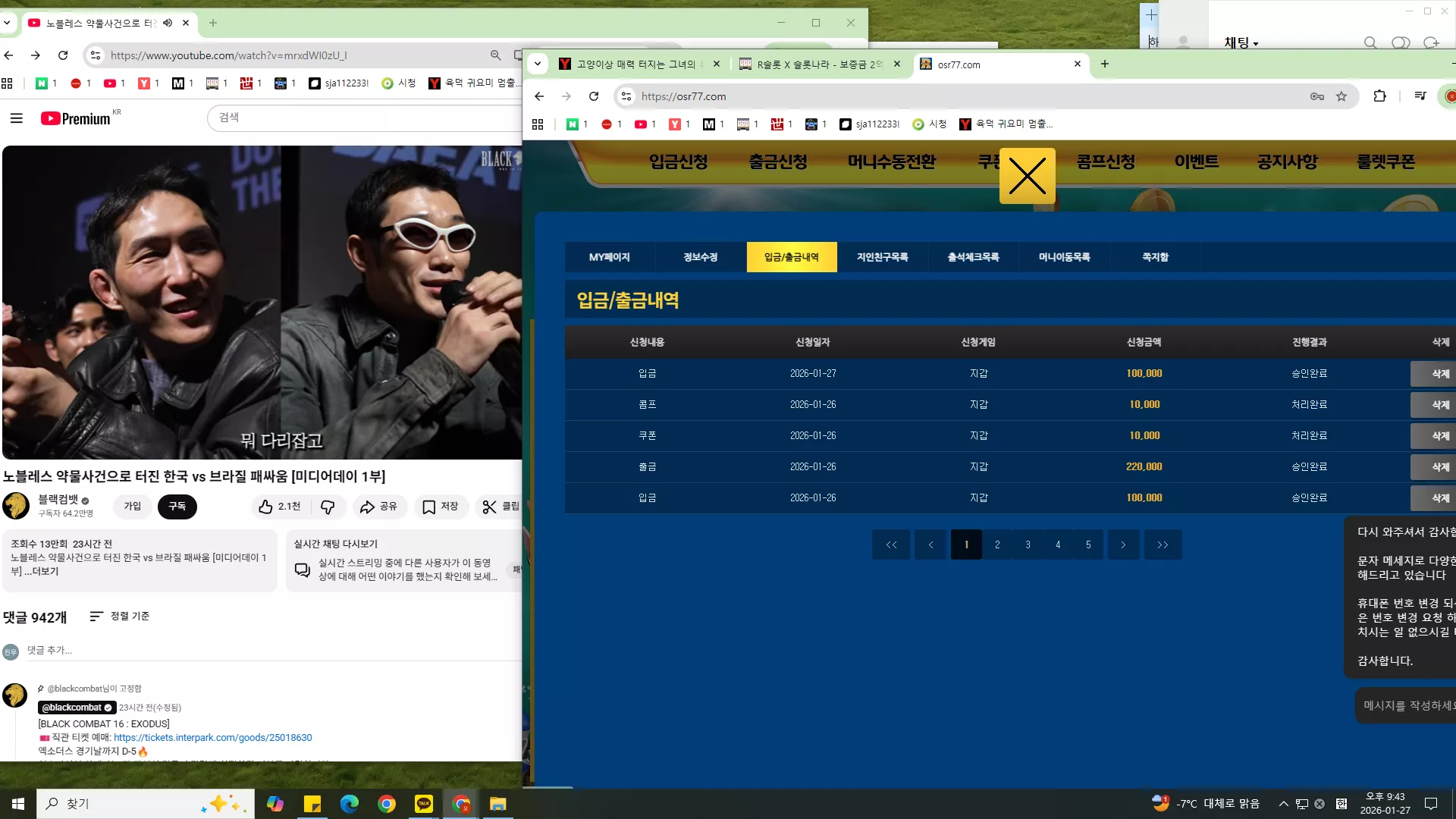The width and height of the screenshot is (1456, 819).
Task: Open KakaoTalk from the taskbar
Action: [x=424, y=804]
